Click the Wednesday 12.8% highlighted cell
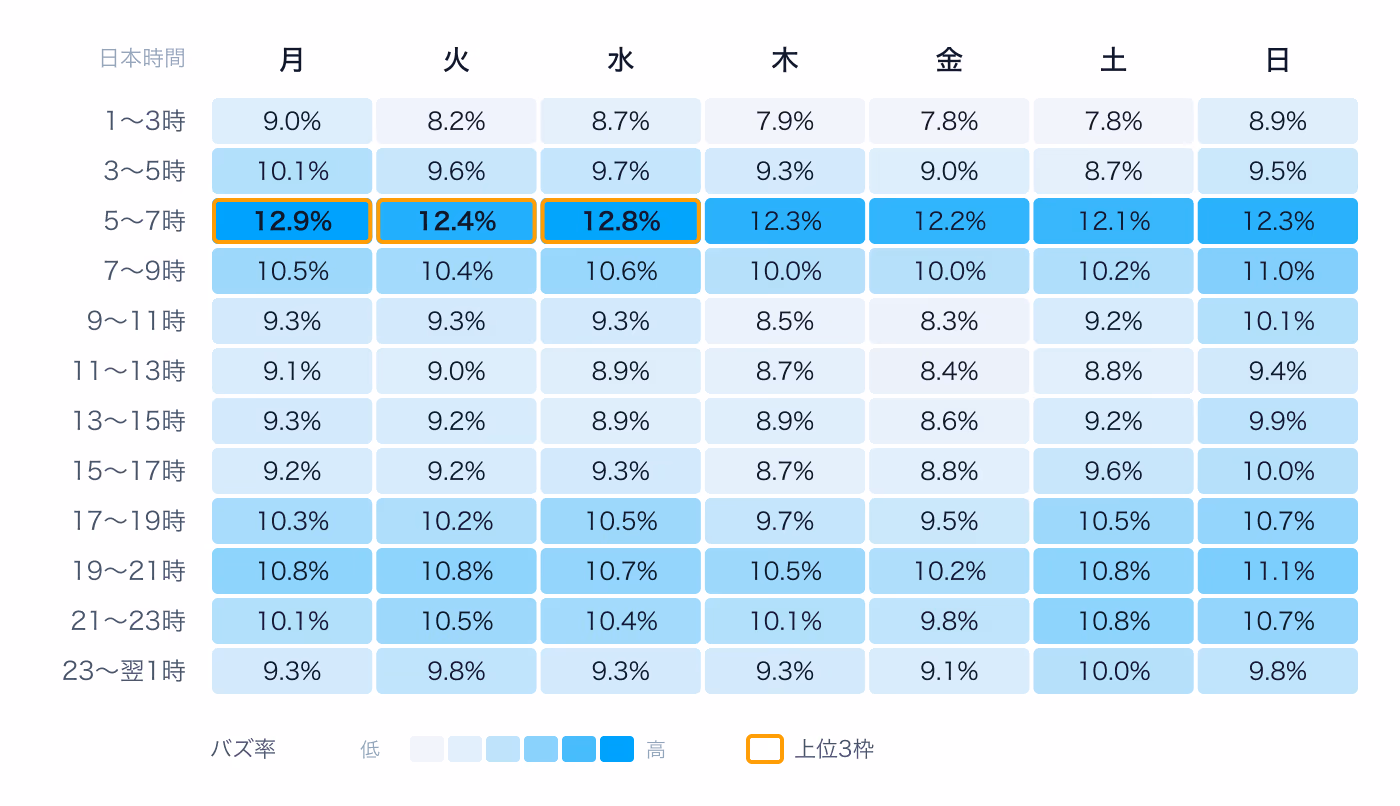Screen dimensions: 1400x806 [621, 221]
